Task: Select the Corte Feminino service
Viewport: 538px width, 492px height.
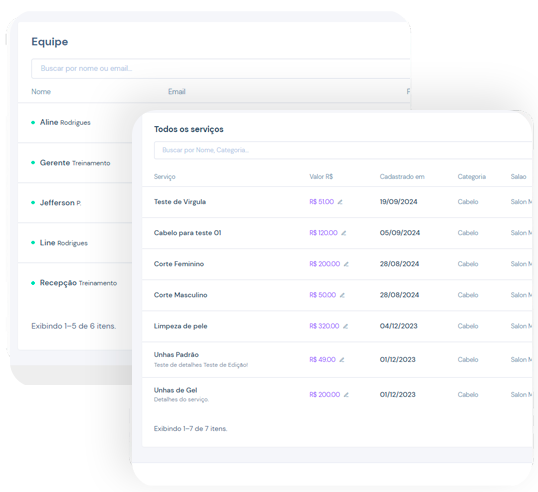Action: [179, 264]
